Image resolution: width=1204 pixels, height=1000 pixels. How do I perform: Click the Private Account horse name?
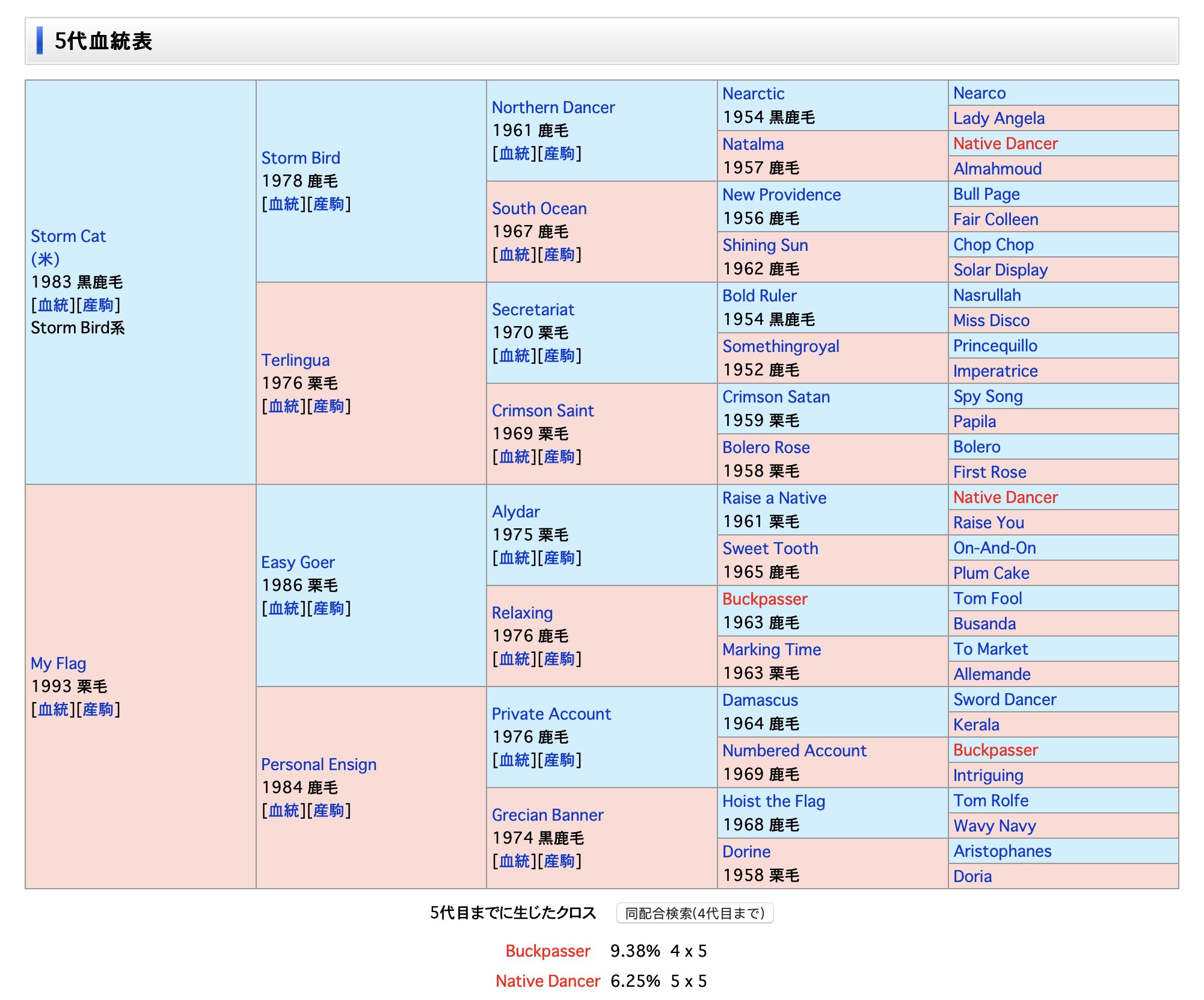[x=551, y=714]
